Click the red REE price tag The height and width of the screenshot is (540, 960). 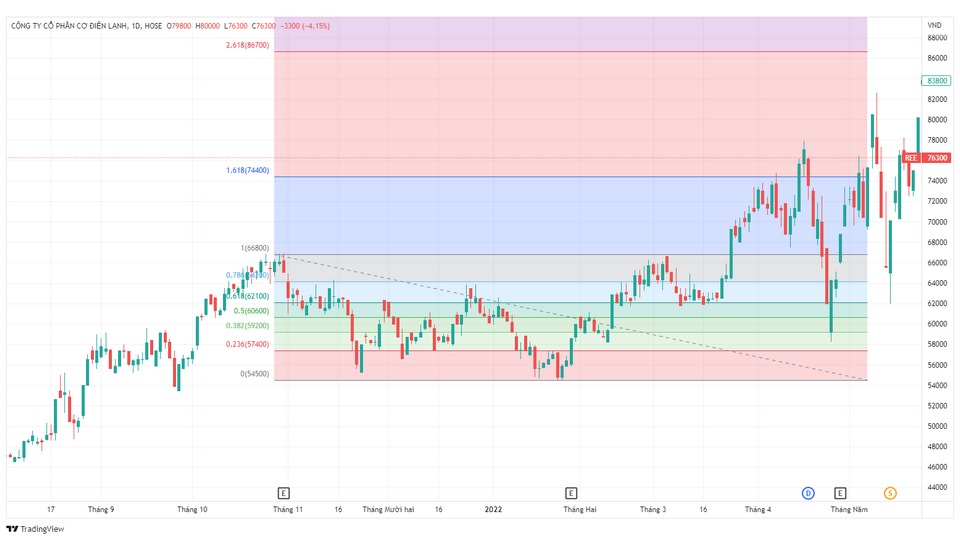[924, 158]
